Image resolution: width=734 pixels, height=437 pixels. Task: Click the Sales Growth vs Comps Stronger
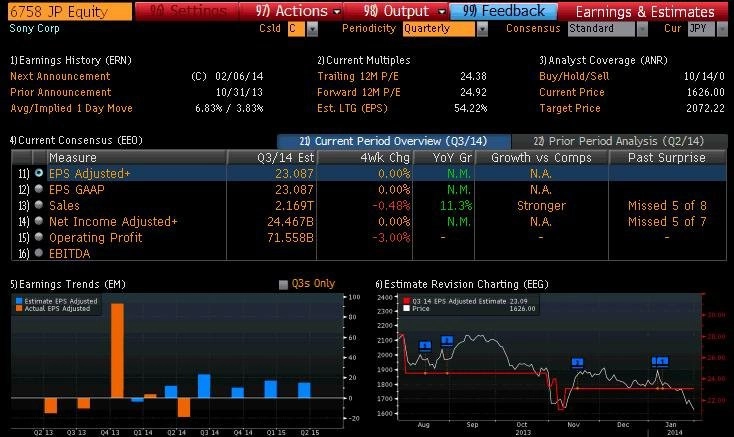click(x=541, y=205)
